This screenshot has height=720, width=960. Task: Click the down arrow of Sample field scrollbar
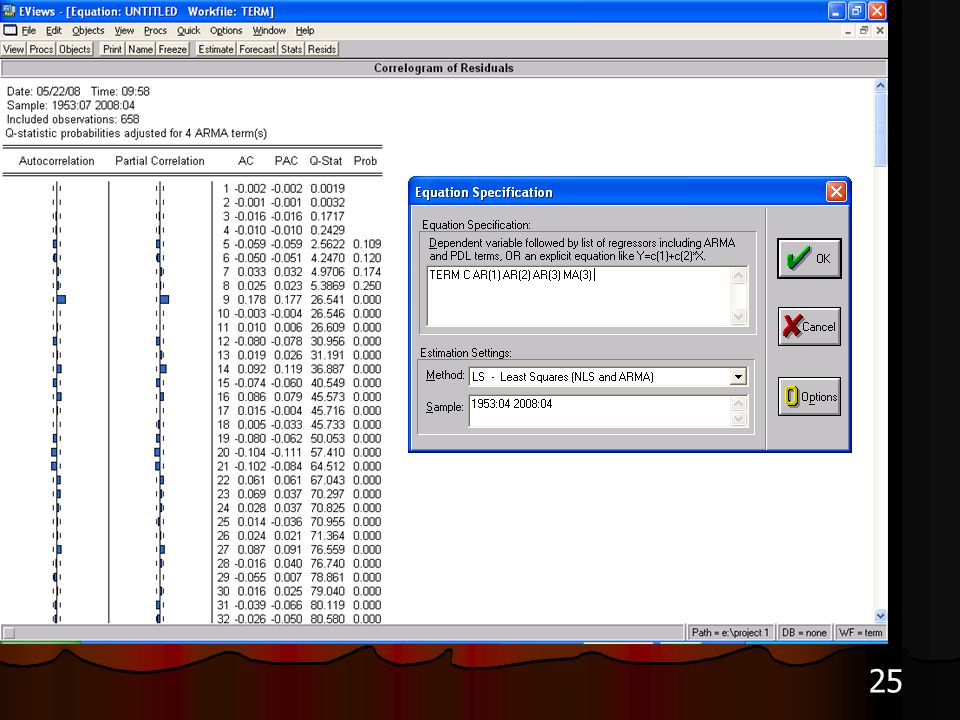[x=738, y=419]
